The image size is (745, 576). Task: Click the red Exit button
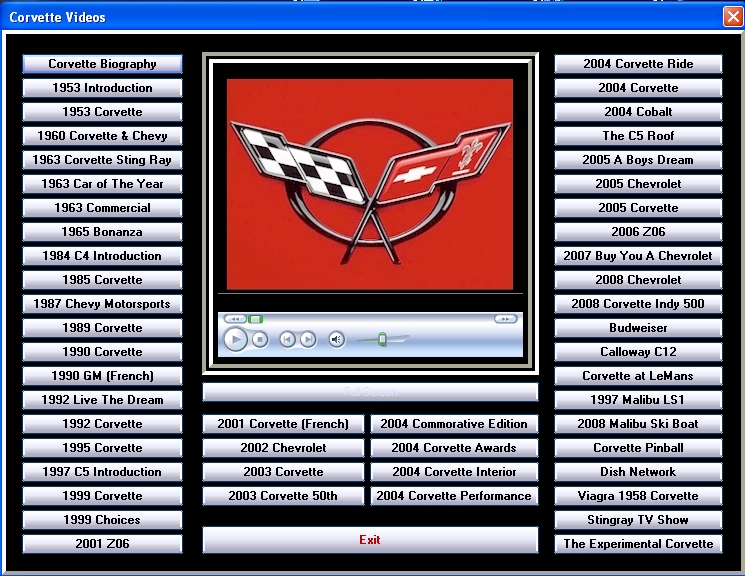[x=370, y=540]
